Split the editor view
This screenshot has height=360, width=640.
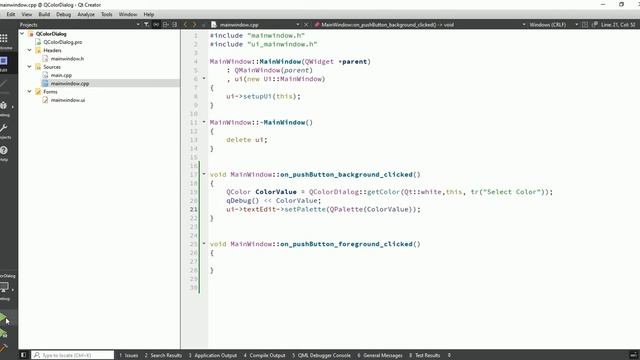click(x=585, y=24)
